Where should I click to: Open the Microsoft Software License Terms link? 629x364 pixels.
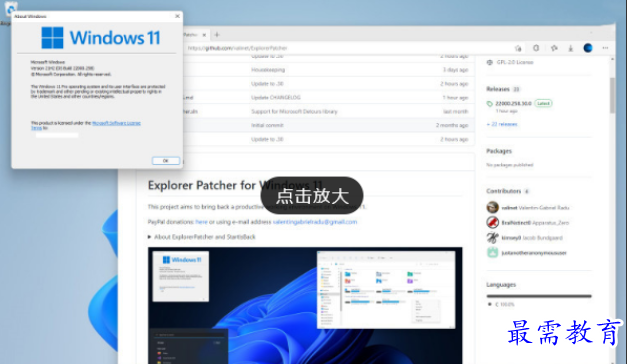(x=116, y=123)
